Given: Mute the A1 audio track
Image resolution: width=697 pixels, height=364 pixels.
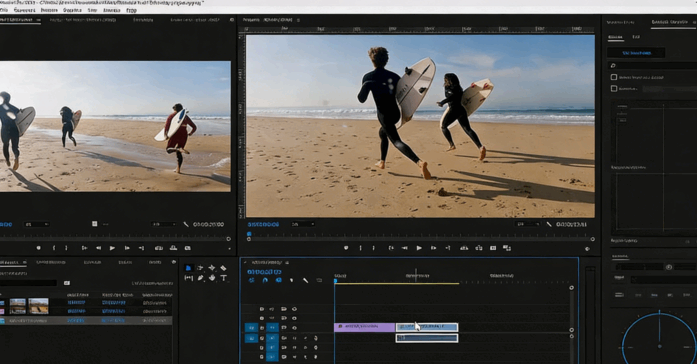Looking at the screenshot, I should [x=294, y=338].
